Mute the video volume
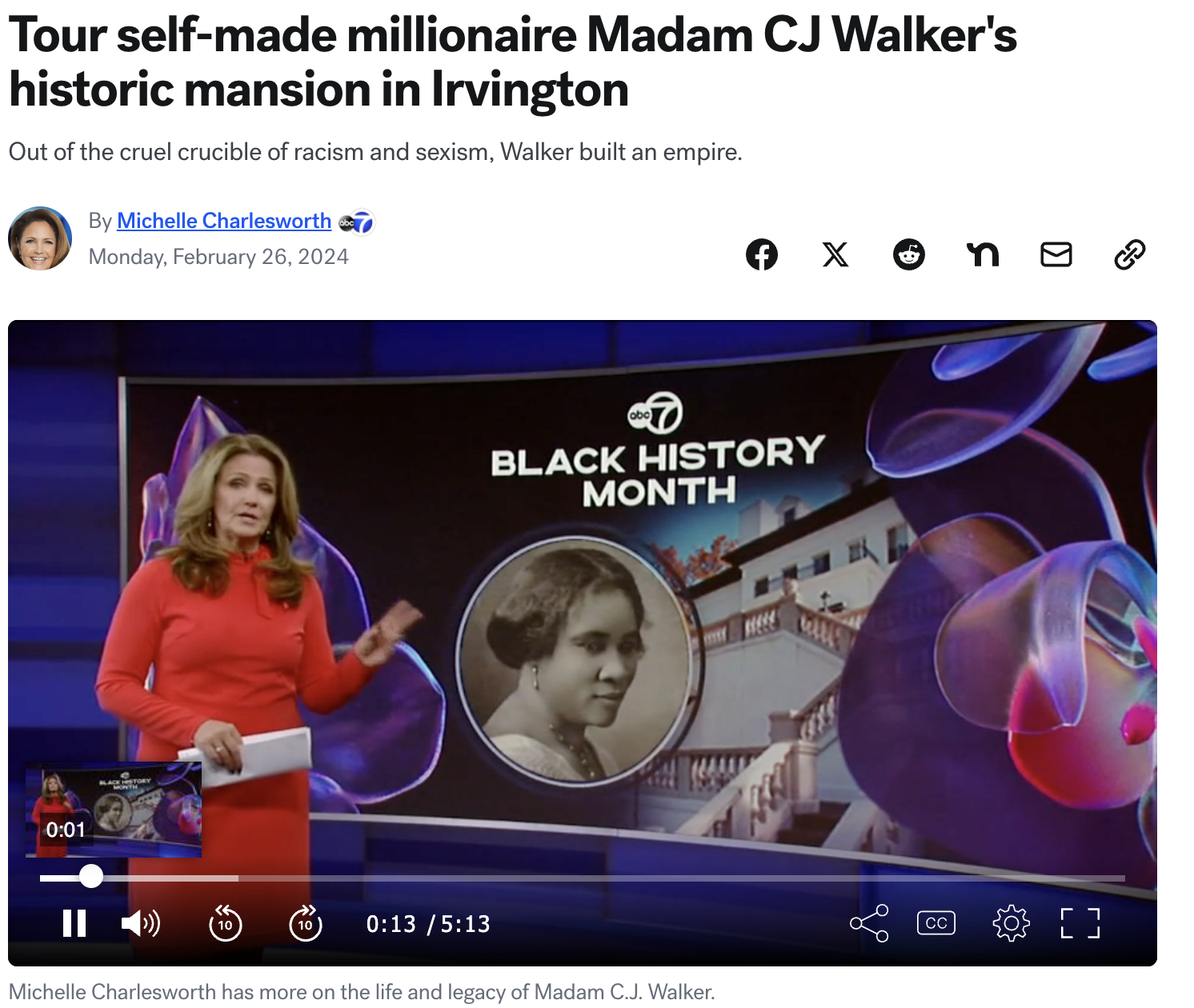Screen dimensions: 1194x1008 click(x=141, y=923)
